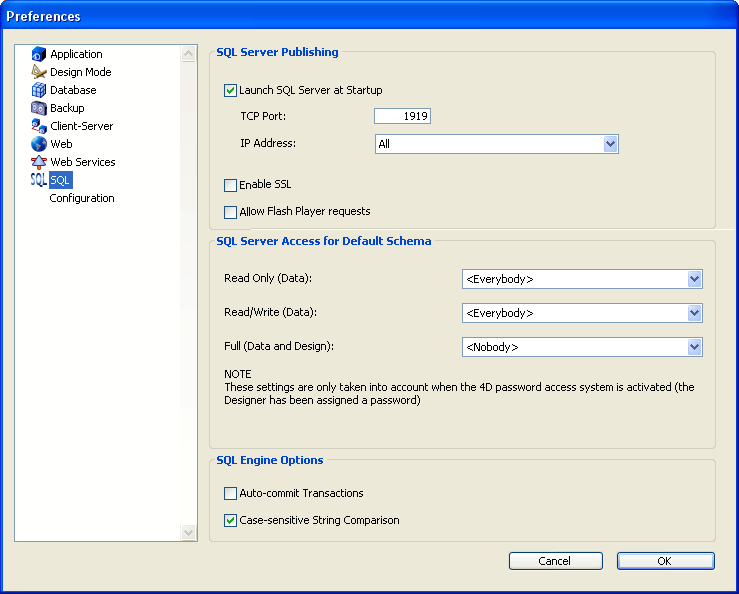Click the SQL icon in sidebar
This screenshot has height=594, width=739.
click(x=39, y=180)
